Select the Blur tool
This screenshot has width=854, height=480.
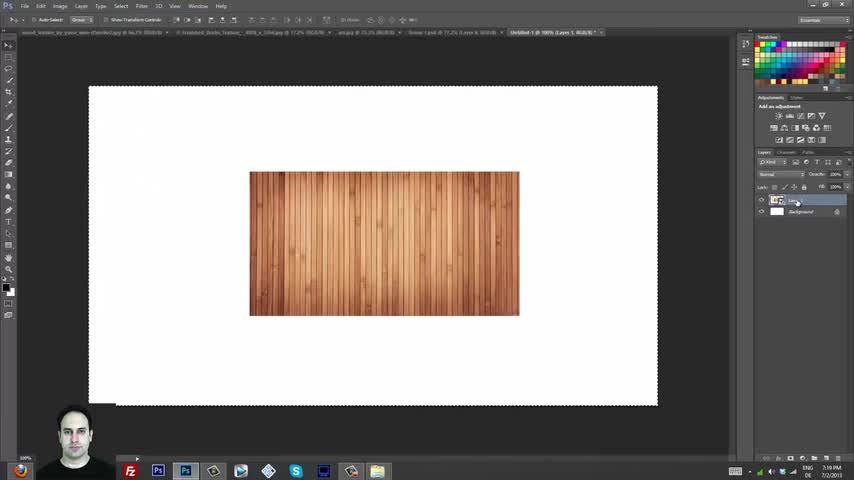point(8,186)
